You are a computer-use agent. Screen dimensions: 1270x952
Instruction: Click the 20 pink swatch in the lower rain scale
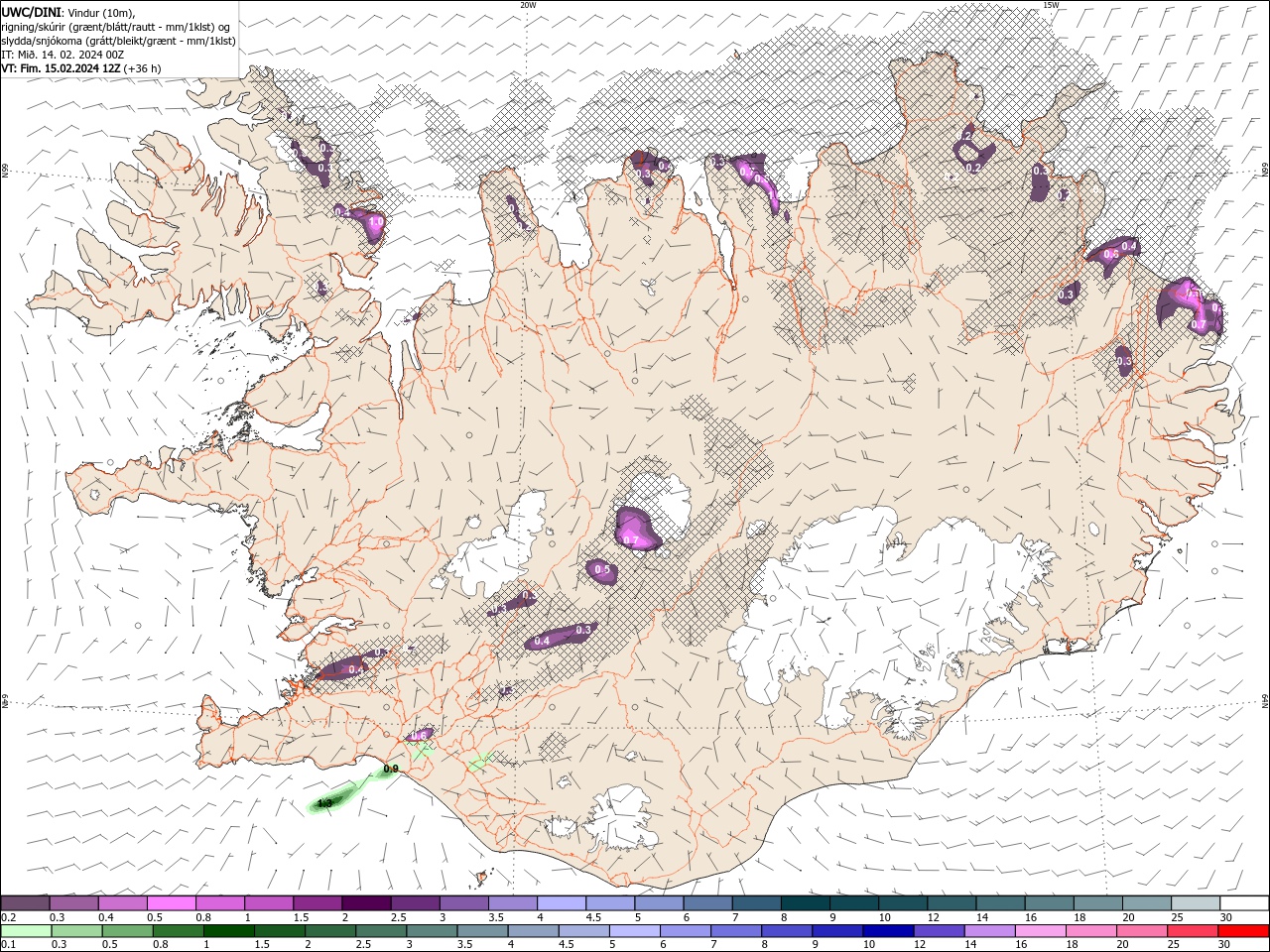click(x=1142, y=931)
